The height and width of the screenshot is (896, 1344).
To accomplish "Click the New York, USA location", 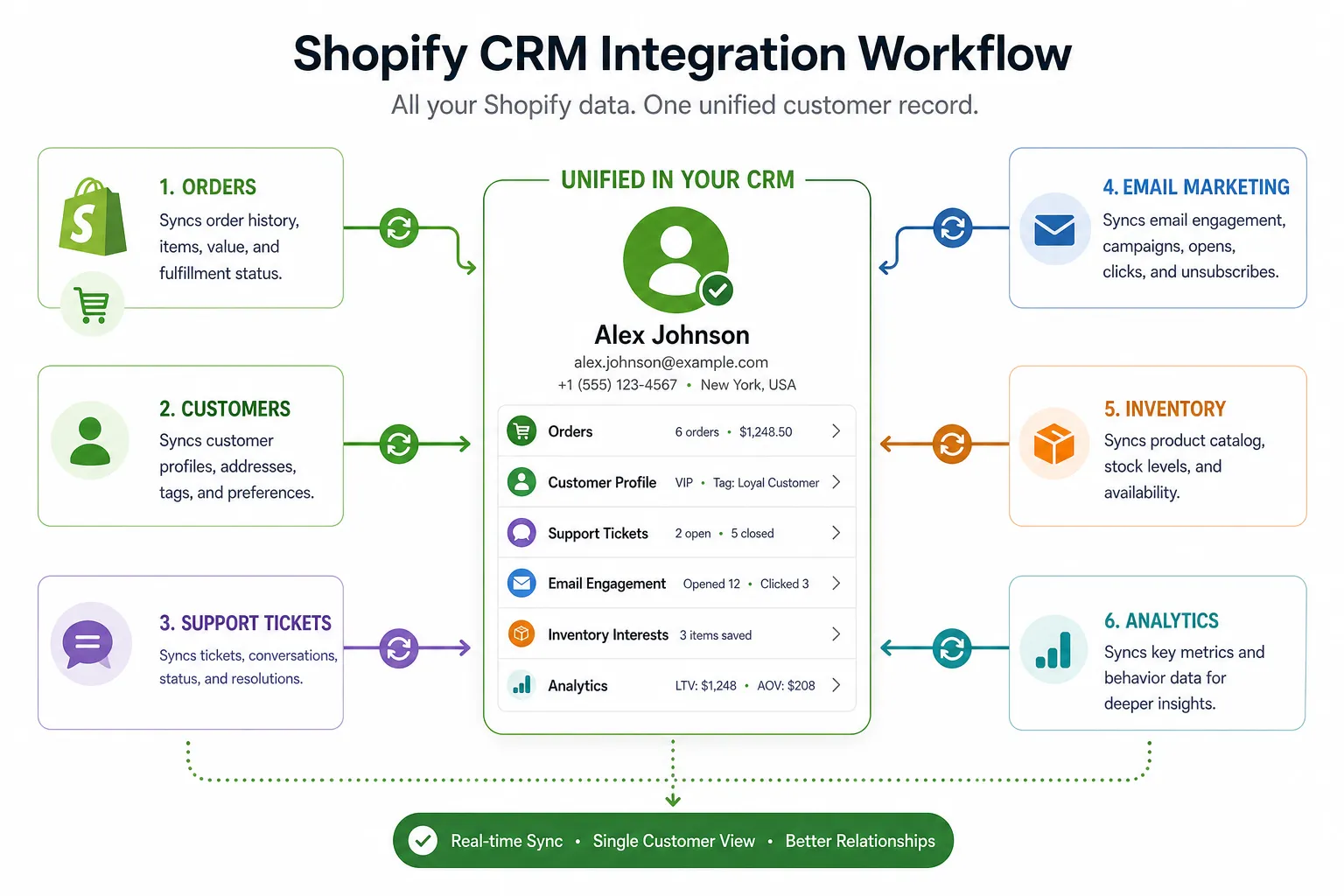I will coord(748,385).
